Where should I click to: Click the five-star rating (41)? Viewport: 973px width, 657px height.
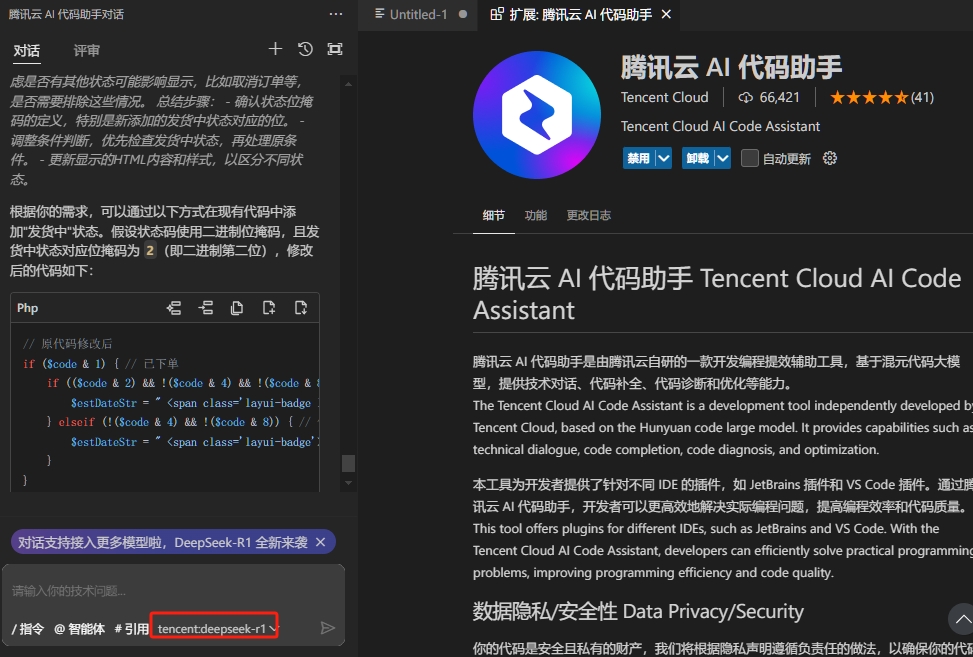tap(882, 97)
